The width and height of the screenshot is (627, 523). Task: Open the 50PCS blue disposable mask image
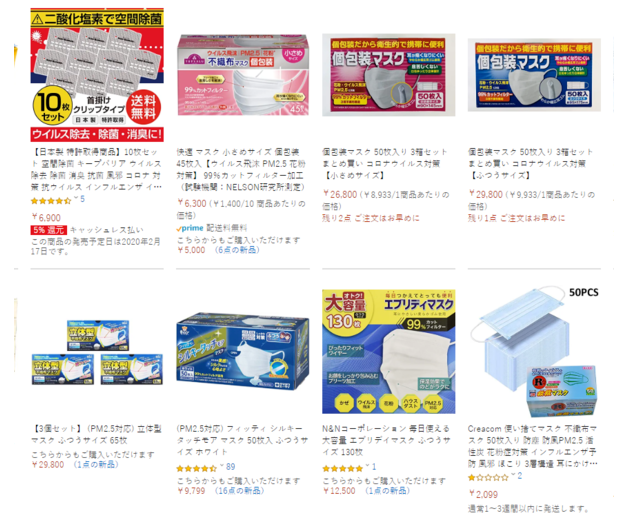pyautogui.click(x=534, y=352)
